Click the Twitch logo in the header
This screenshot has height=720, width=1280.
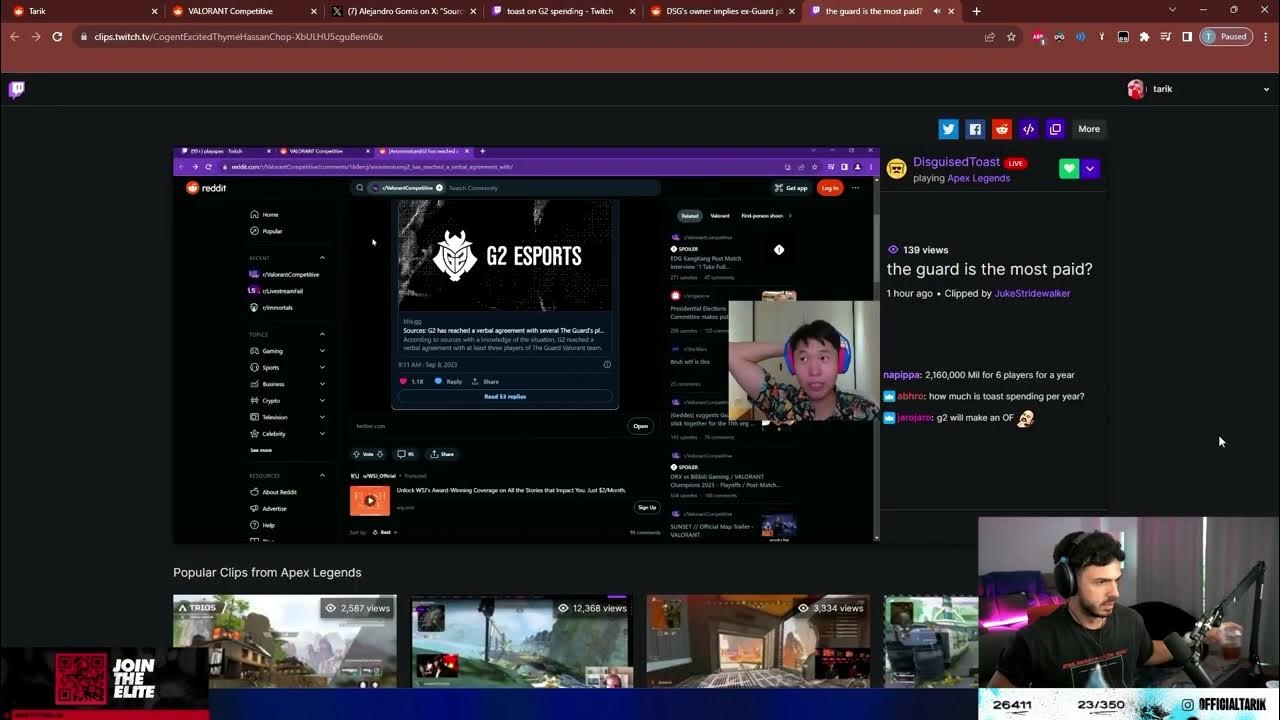16,90
